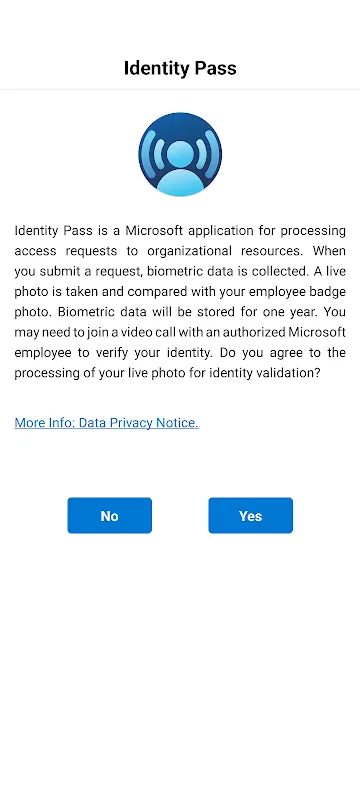Click the word "Pass" in the header
The image size is (360, 800).
[x=215, y=68]
